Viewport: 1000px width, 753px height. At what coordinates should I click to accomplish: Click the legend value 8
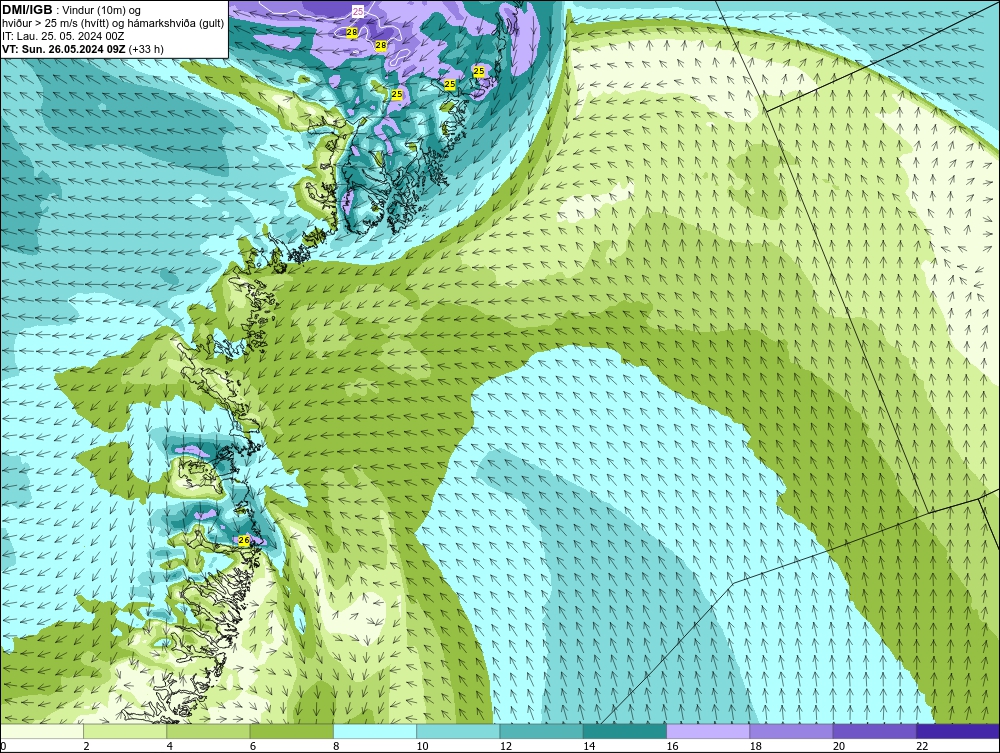(x=336, y=747)
